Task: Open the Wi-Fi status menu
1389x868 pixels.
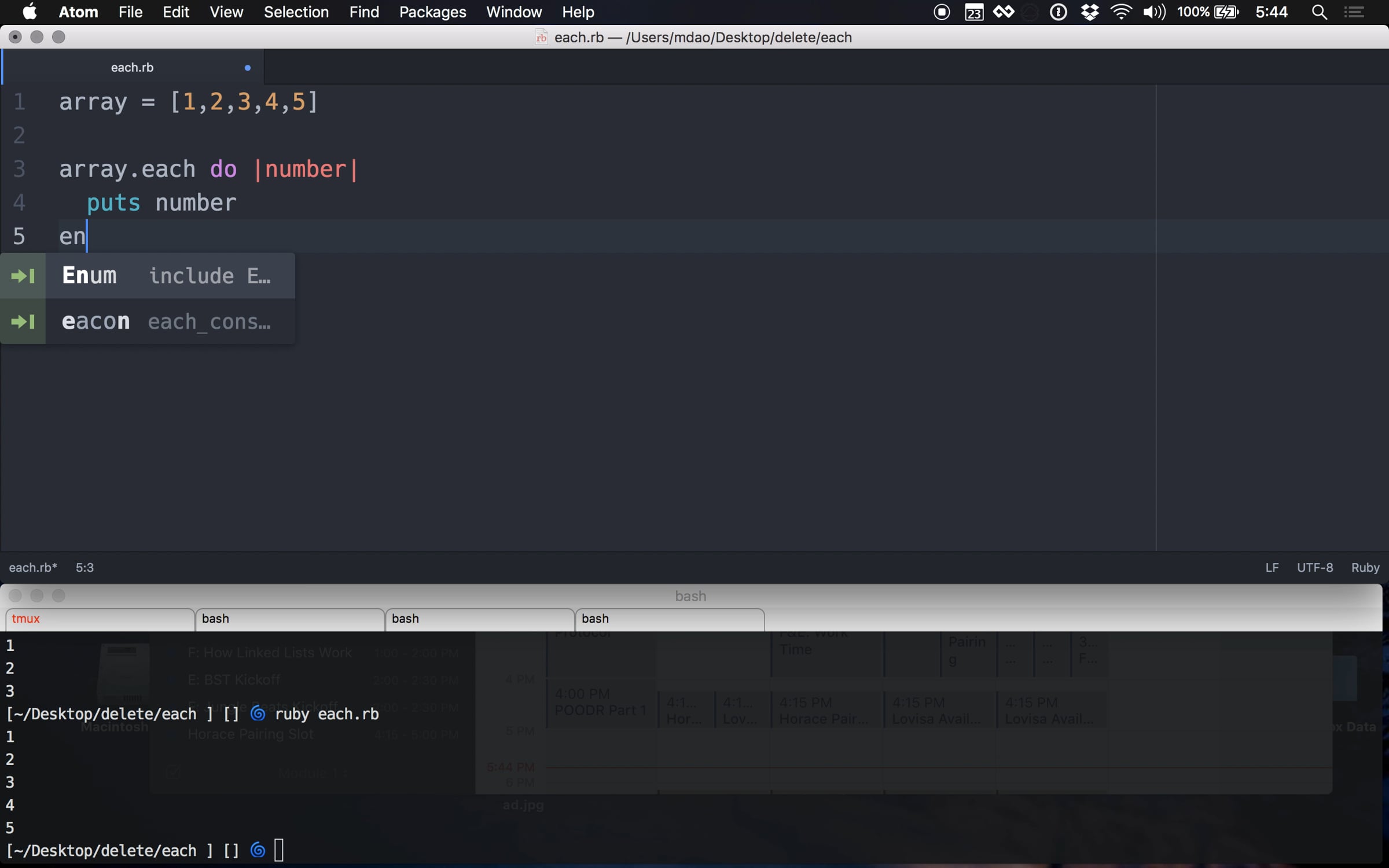Action: (1121, 12)
